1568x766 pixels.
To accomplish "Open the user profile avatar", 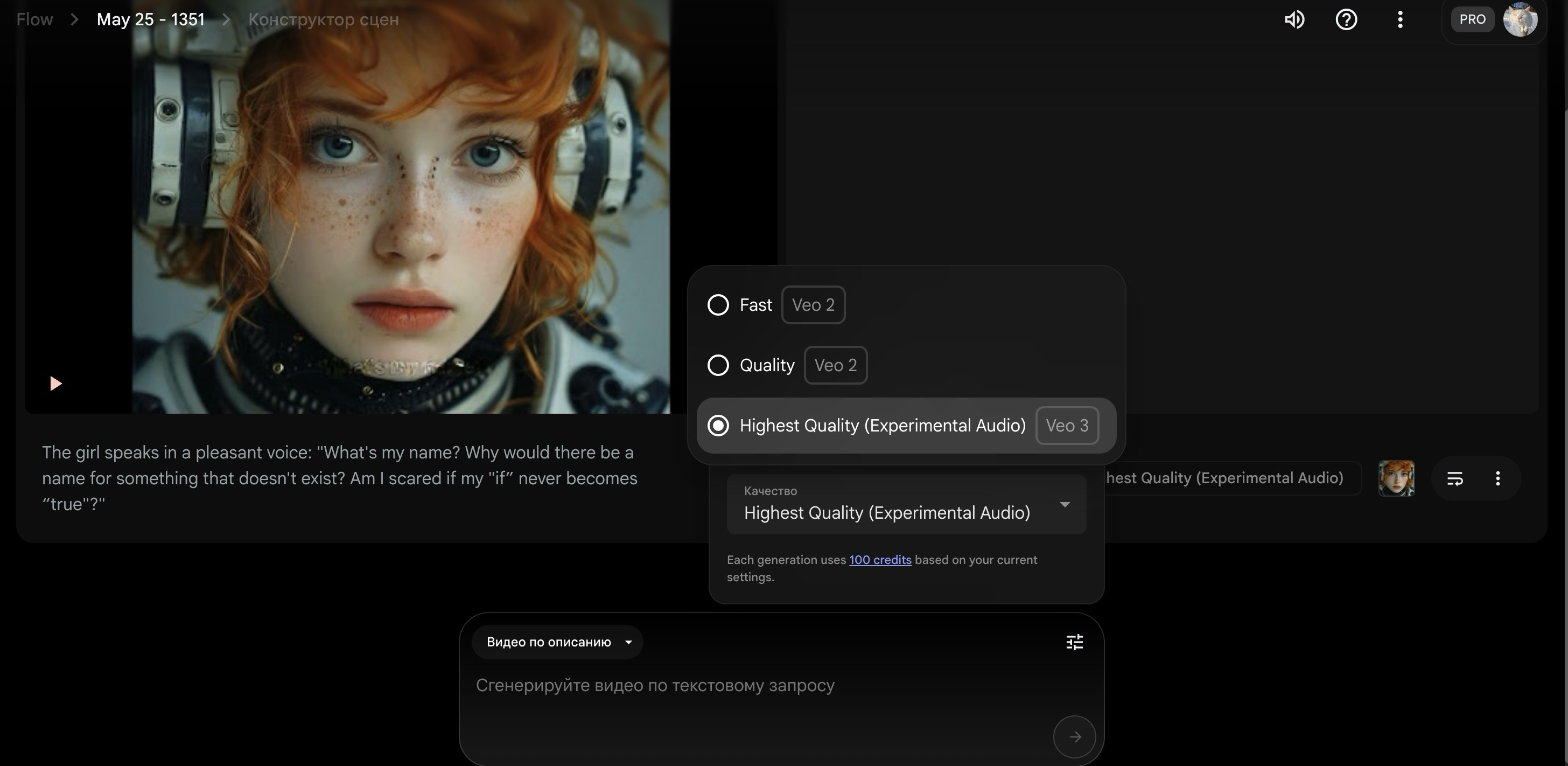I will (1520, 19).
